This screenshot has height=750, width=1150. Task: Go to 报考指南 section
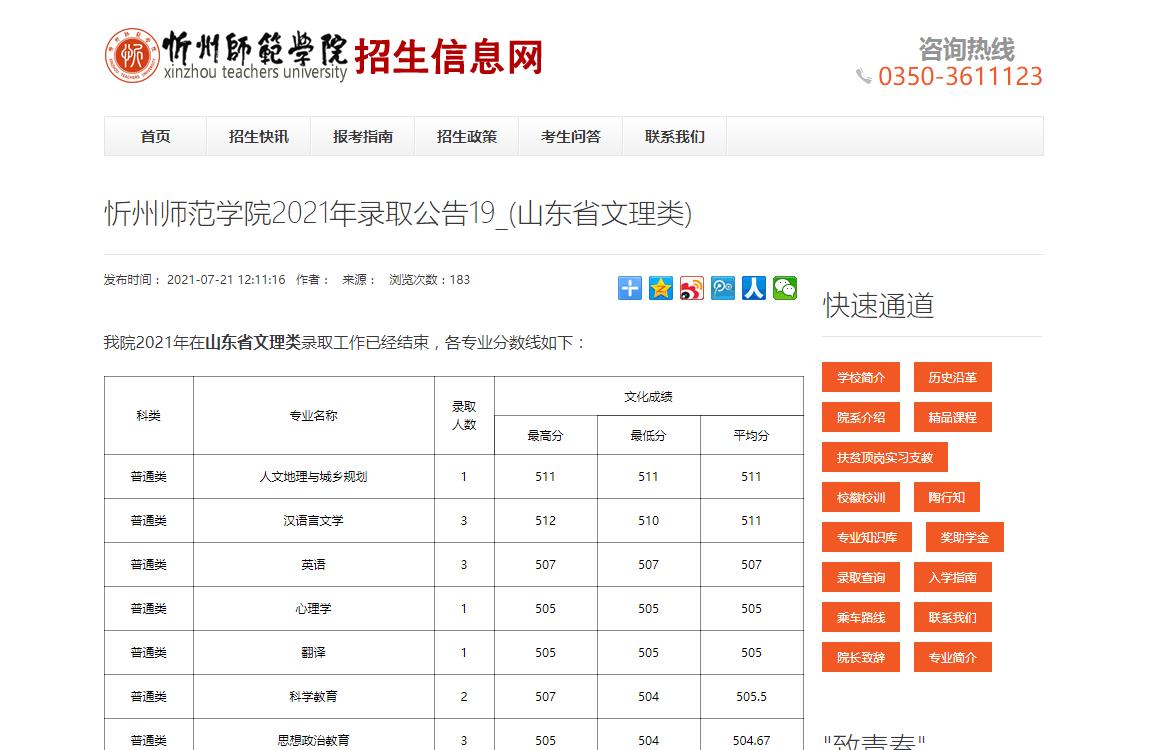coord(363,136)
